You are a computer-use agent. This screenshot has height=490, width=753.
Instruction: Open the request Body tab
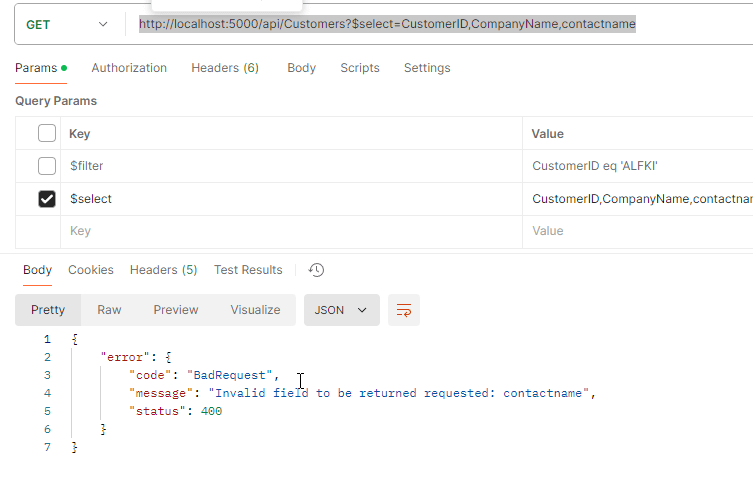pos(301,68)
